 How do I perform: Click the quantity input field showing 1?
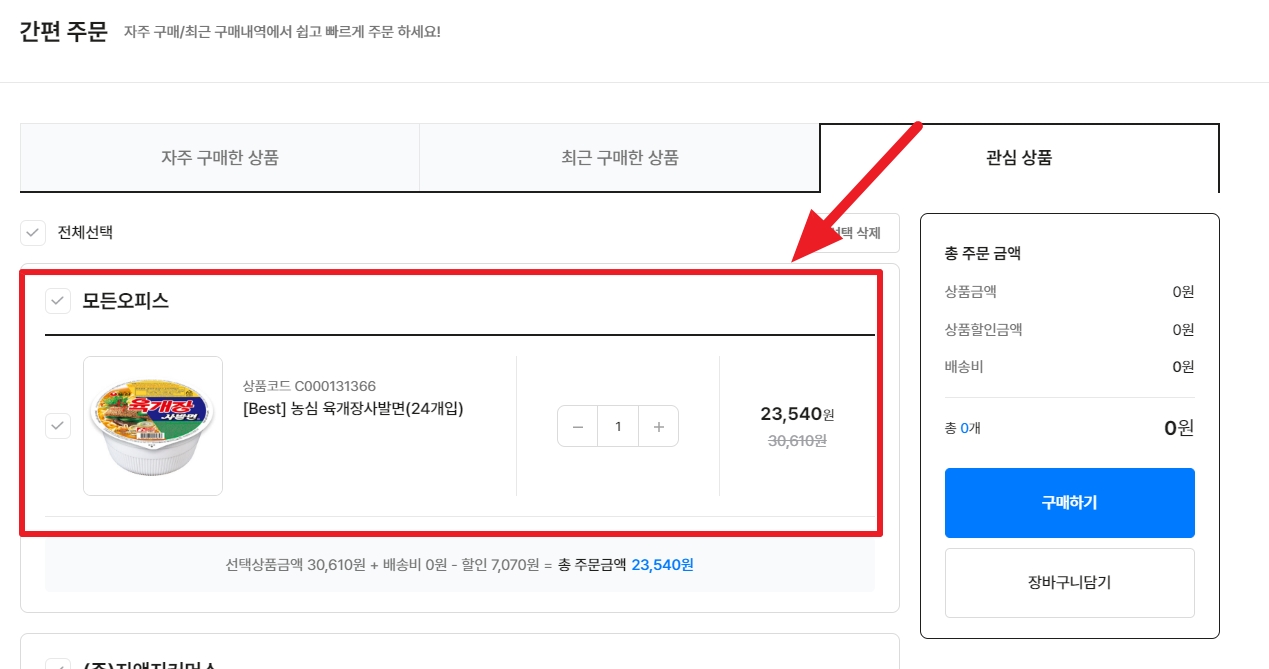click(618, 426)
